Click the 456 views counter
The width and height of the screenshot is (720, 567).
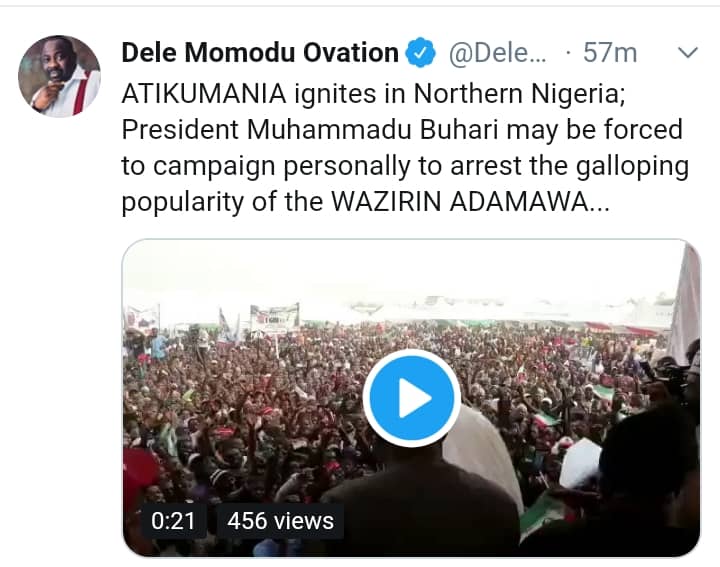pos(280,520)
